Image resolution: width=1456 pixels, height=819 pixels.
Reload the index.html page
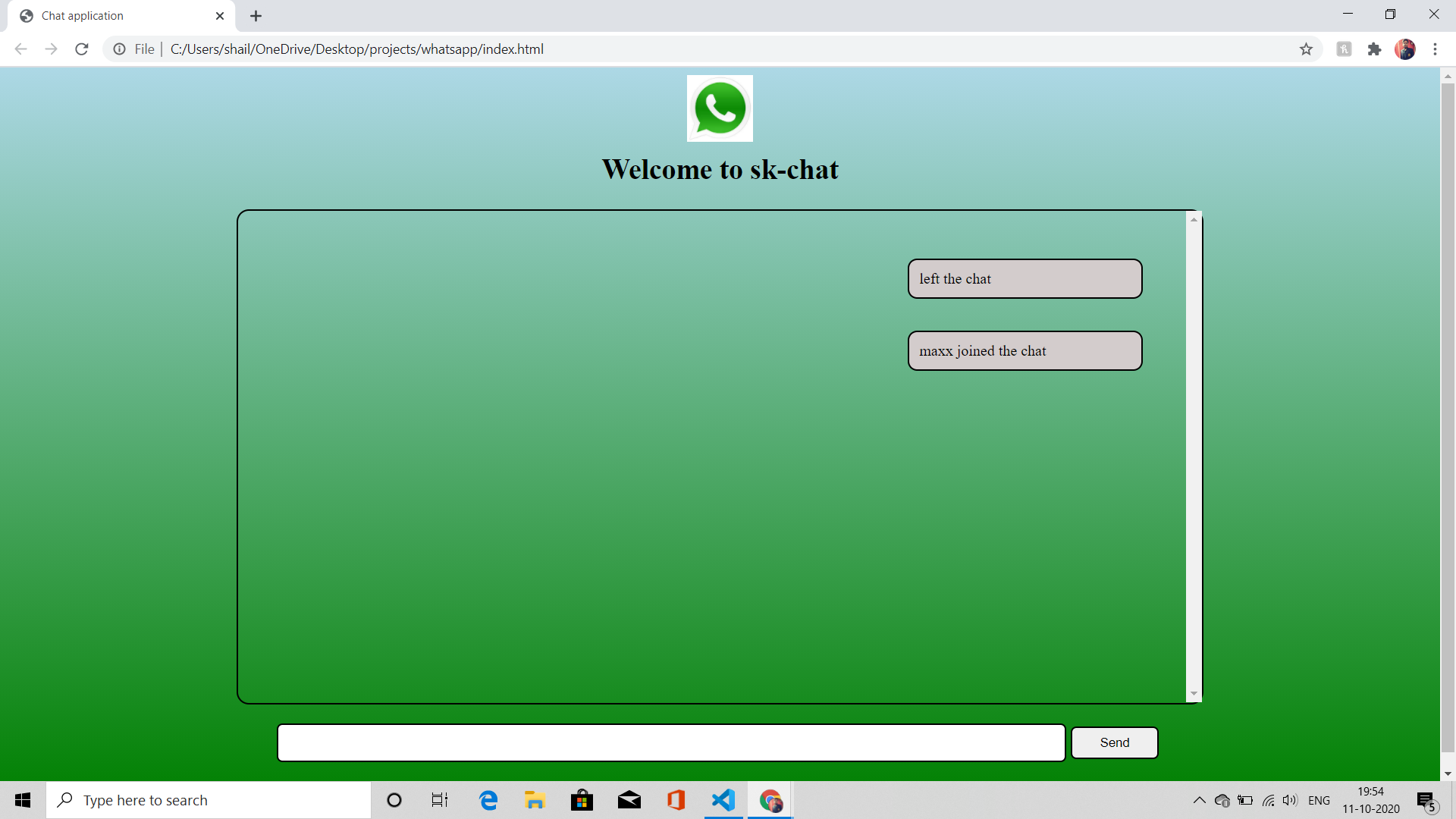click(81, 49)
